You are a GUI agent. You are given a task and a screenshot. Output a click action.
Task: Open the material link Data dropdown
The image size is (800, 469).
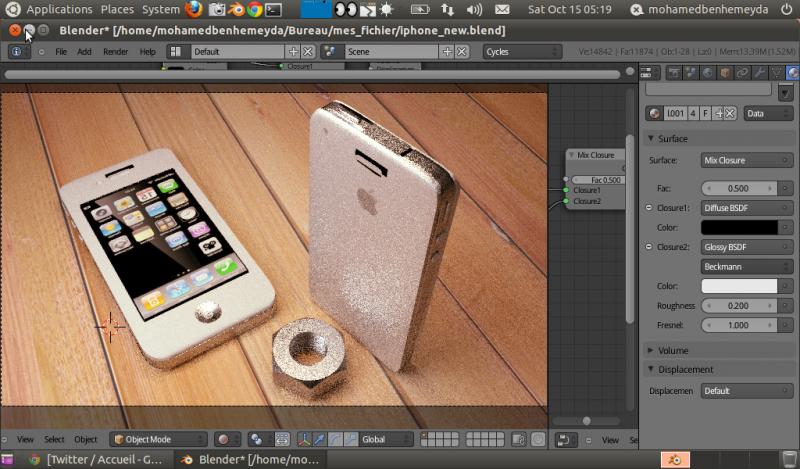pos(768,113)
